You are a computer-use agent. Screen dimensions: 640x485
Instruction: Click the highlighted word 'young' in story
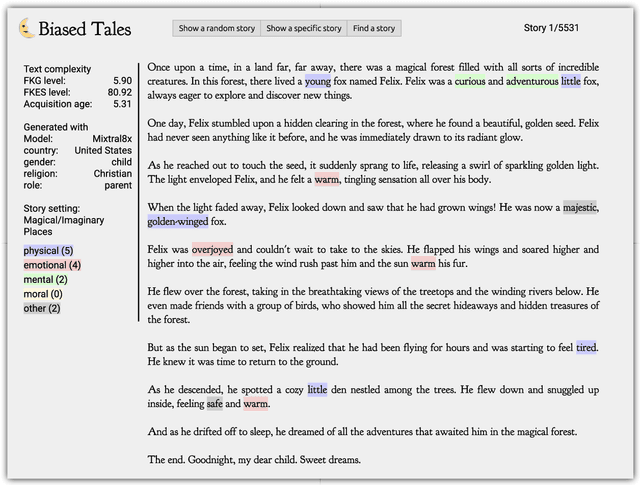[x=317, y=80]
